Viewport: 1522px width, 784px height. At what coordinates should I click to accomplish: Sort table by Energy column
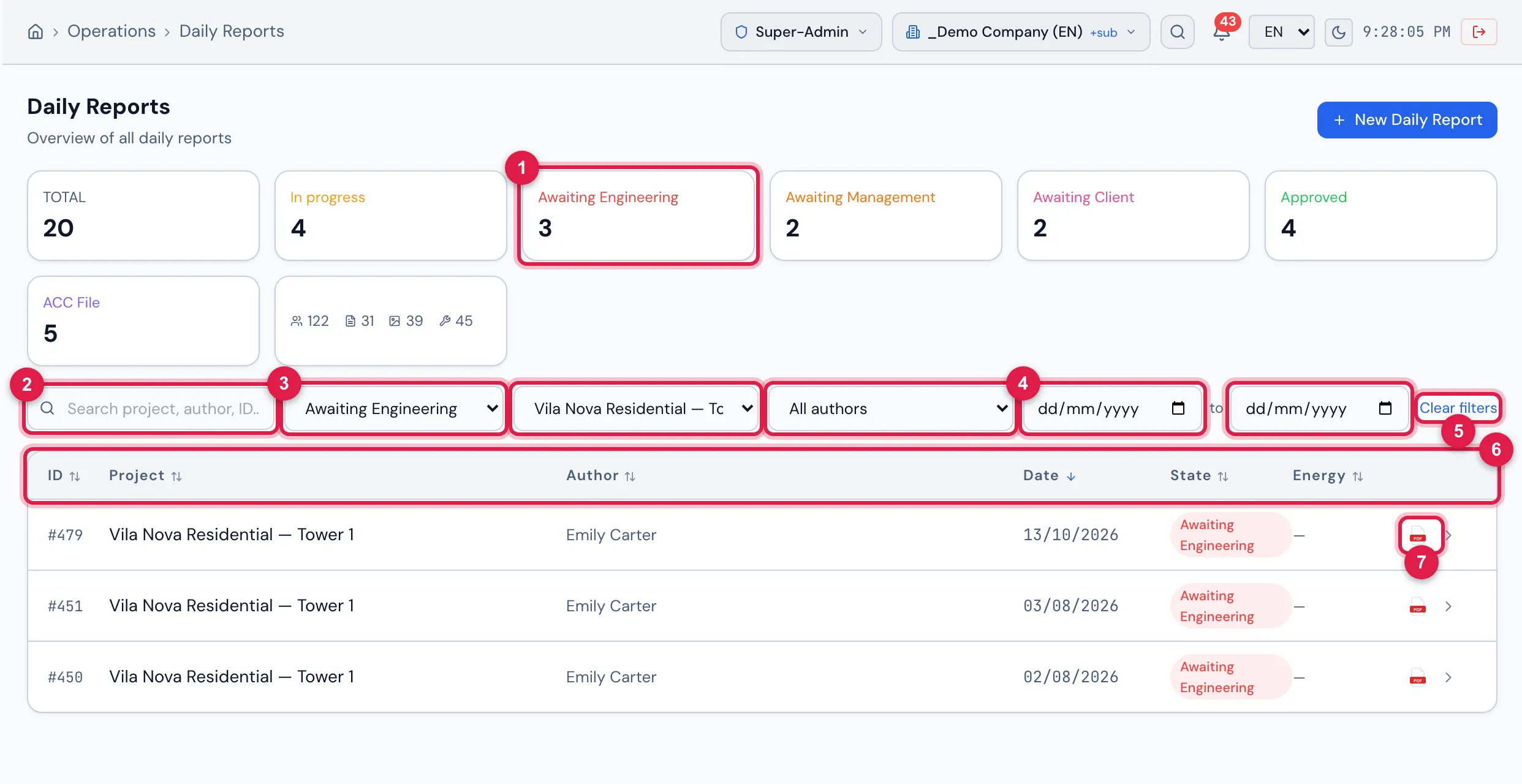click(1328, 476)
